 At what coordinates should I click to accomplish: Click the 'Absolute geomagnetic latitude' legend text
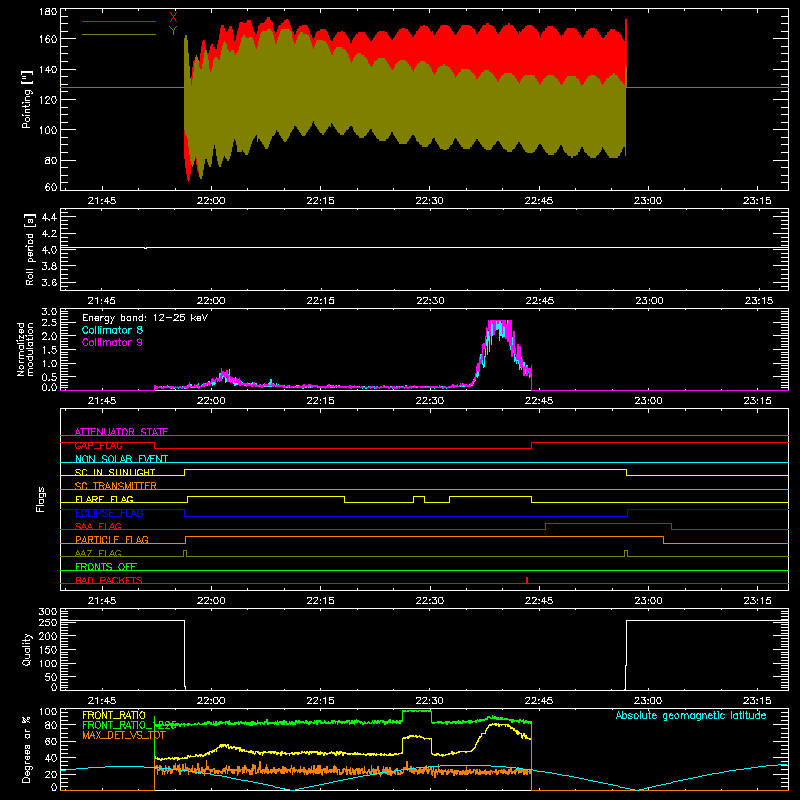(691, 716)
